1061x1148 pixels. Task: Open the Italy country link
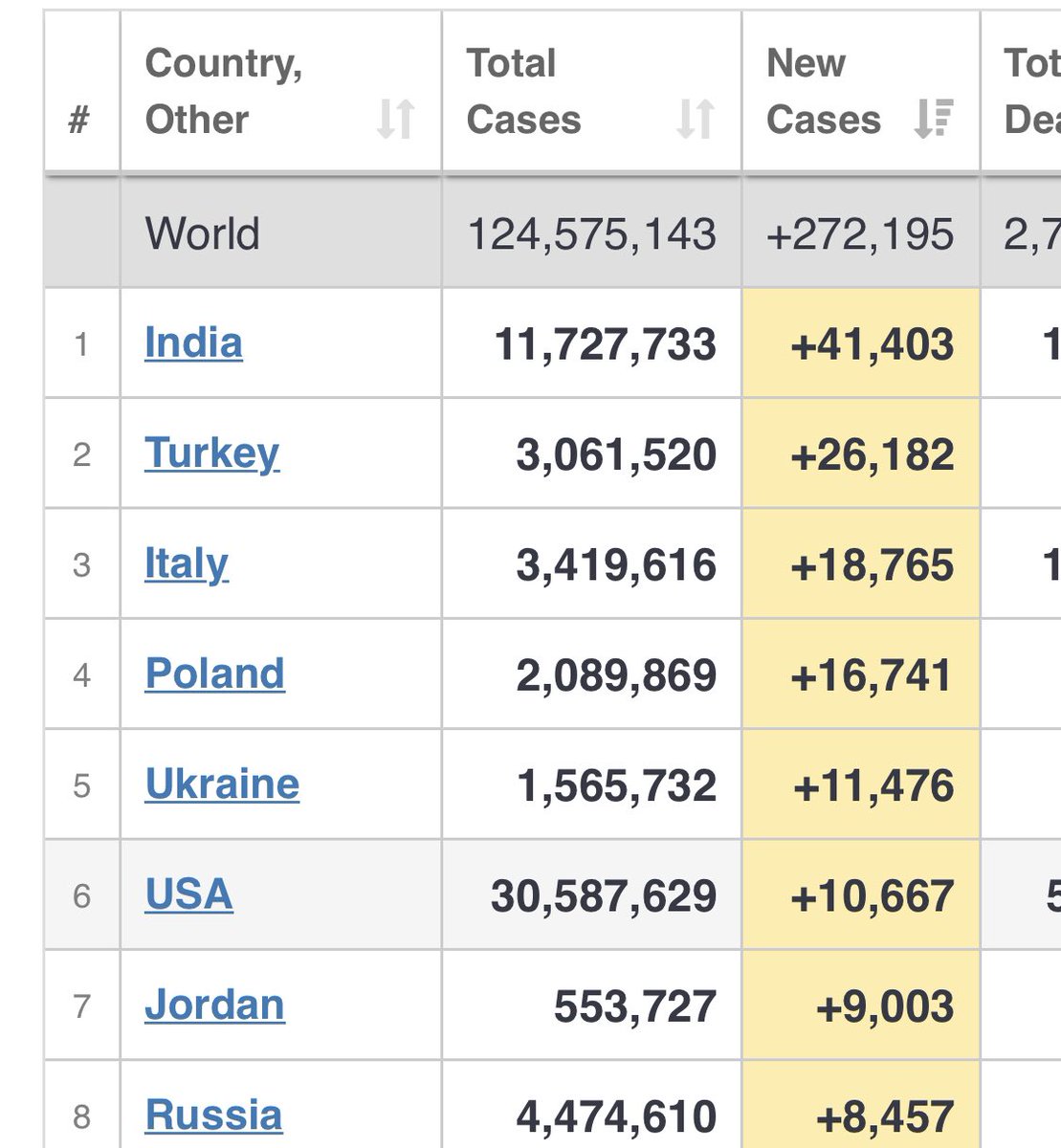tap(187, 564)
